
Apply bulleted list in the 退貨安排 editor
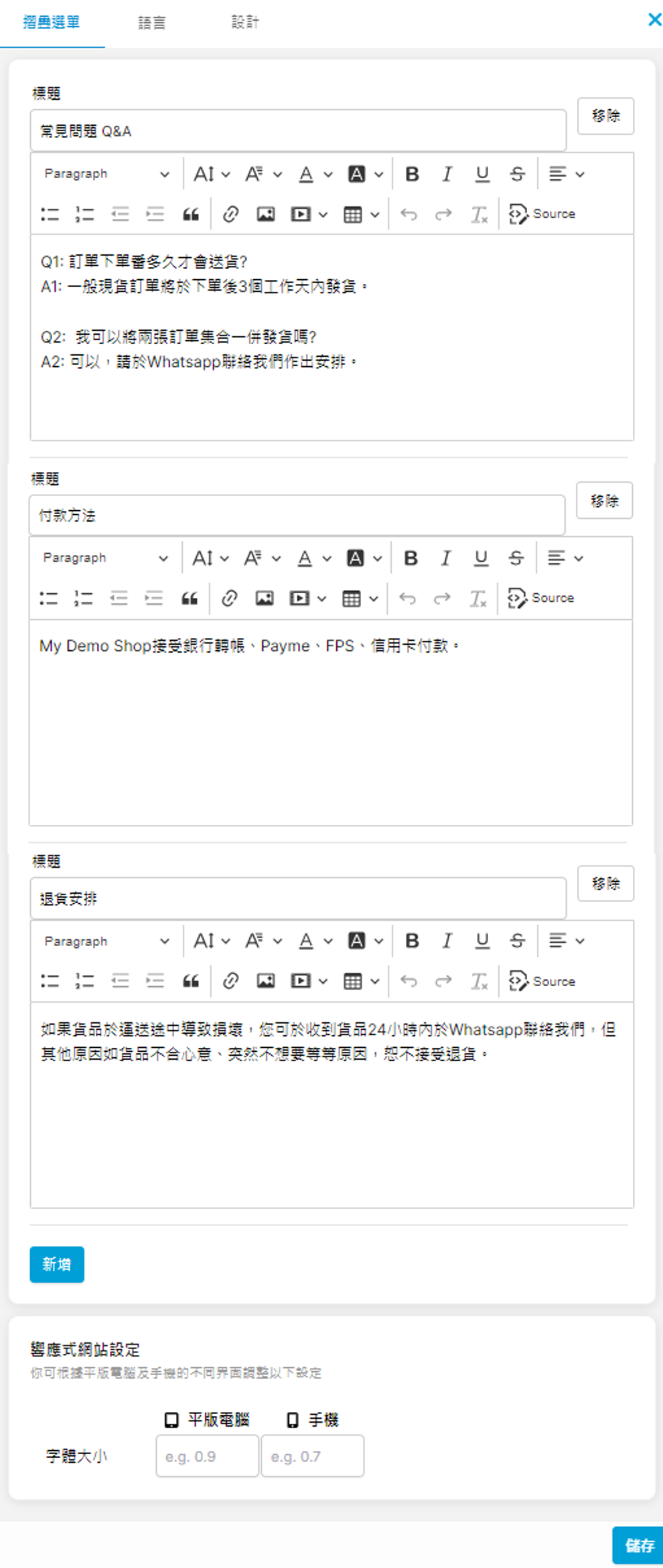(x=50, y=981)
